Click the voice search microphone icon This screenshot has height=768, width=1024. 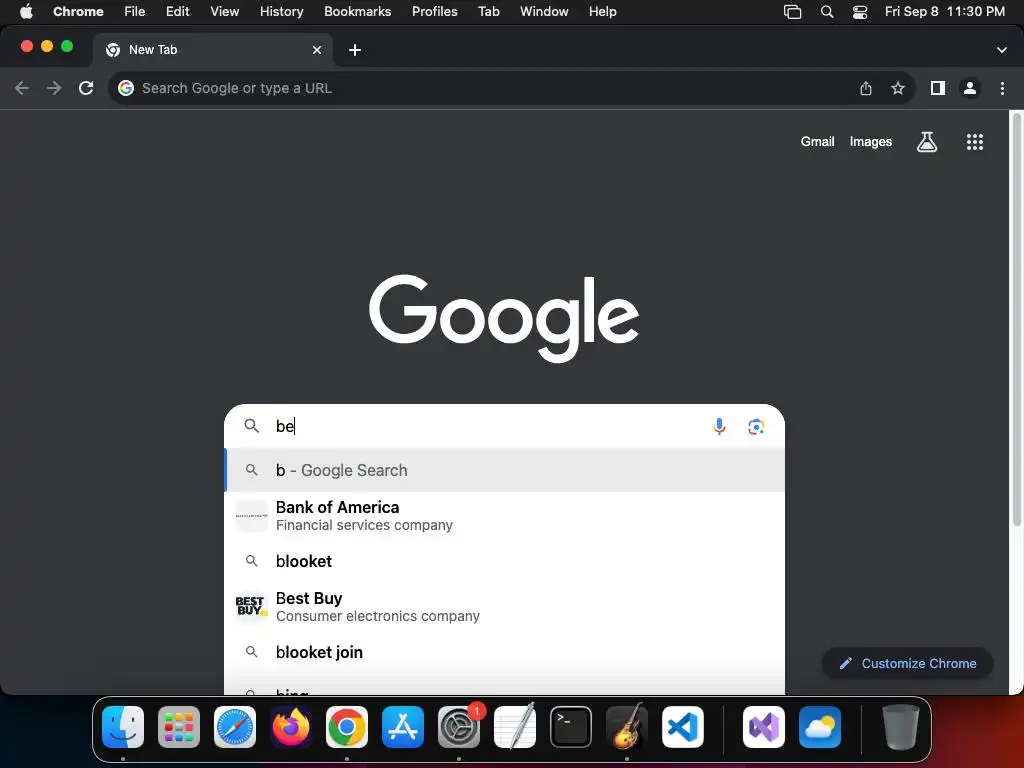coord(719,426)
